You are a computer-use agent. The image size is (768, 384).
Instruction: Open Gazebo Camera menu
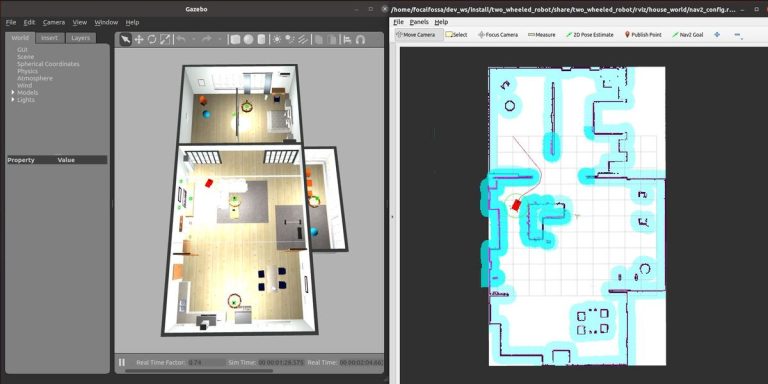tap(54, 22)
